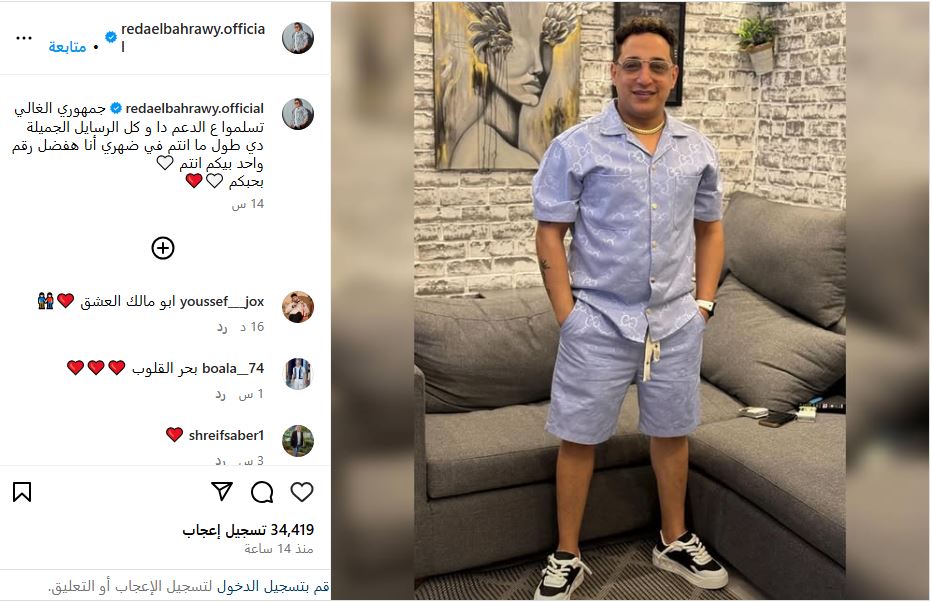Share the post via the paper plane icon
932x603 pixels.
click(x=222, y=491)
